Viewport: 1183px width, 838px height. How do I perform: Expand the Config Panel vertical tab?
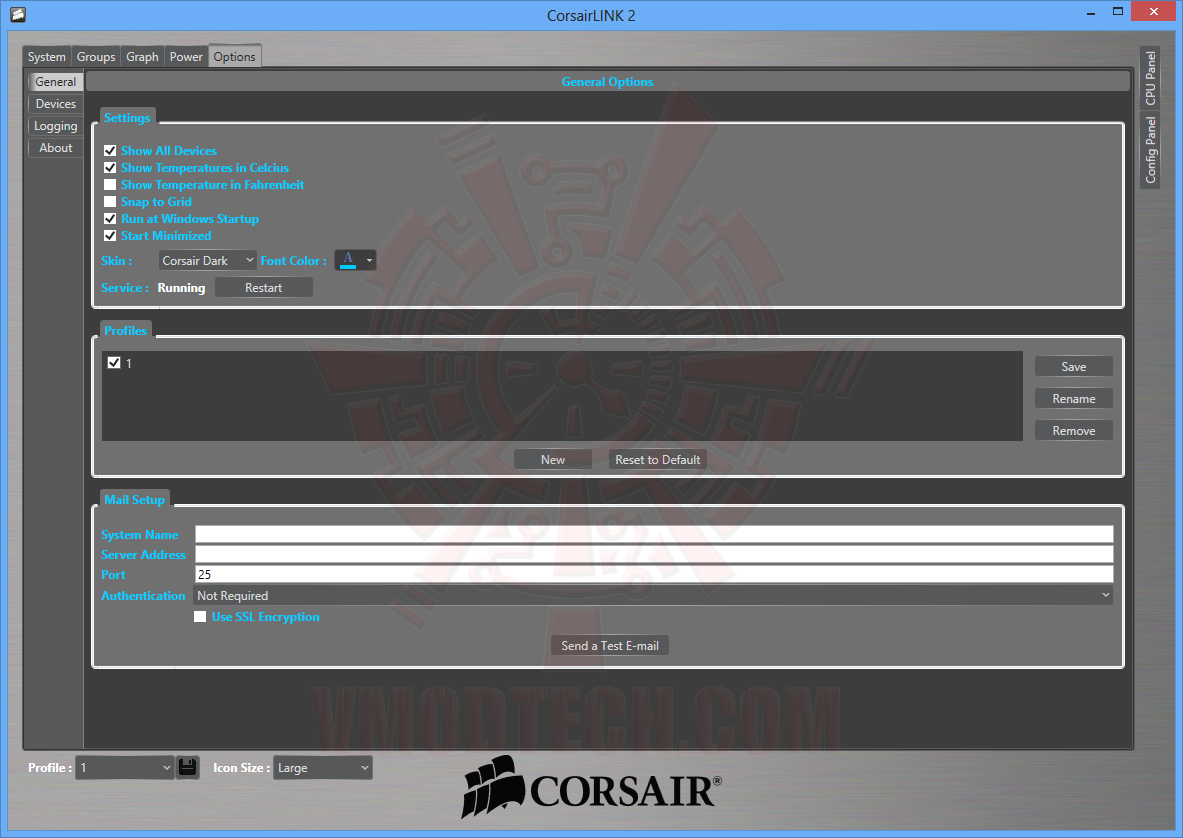point(1150,149)
